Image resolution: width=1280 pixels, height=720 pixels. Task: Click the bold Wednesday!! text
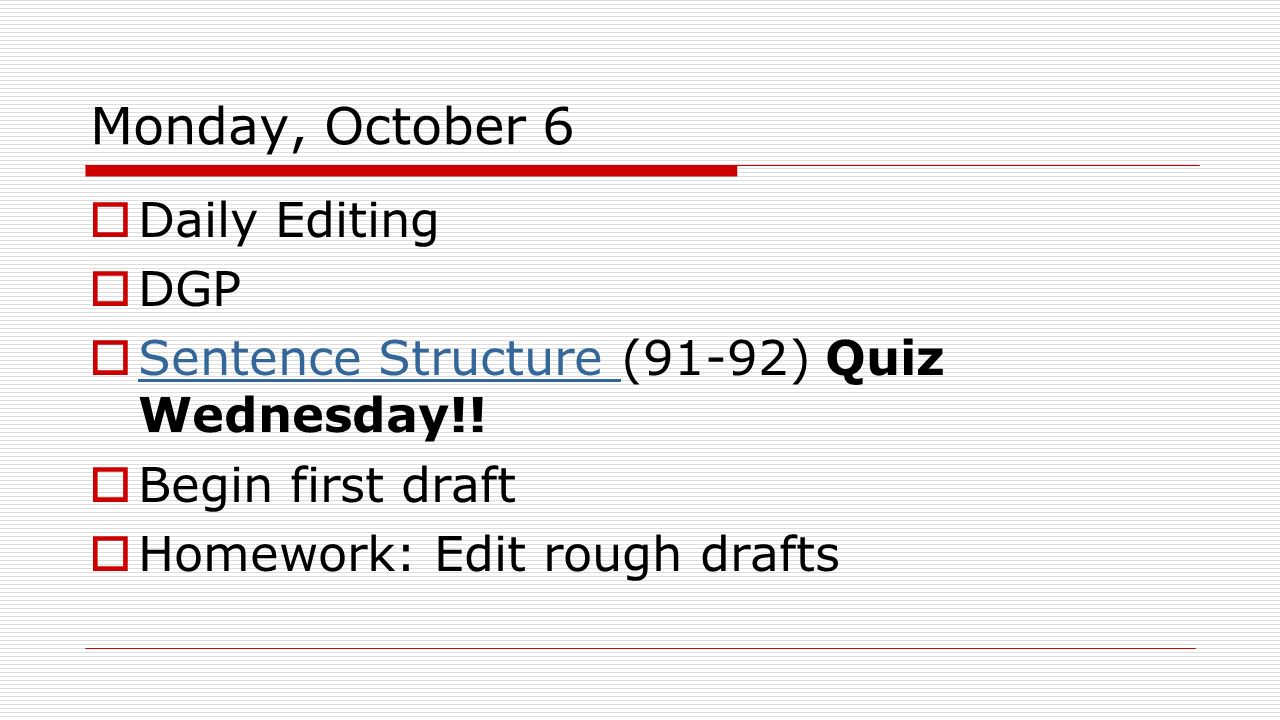coord(313,416)
